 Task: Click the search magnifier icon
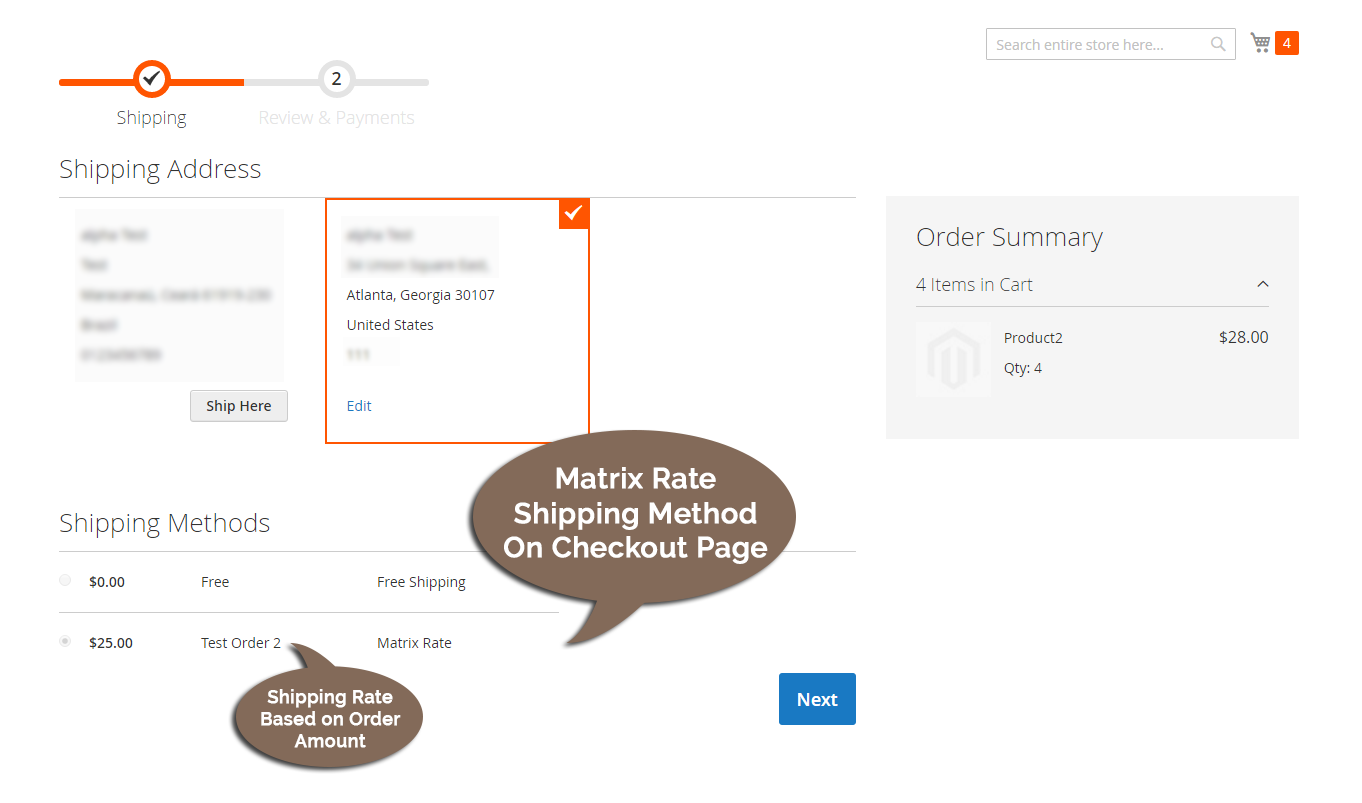click(1218, 44)
